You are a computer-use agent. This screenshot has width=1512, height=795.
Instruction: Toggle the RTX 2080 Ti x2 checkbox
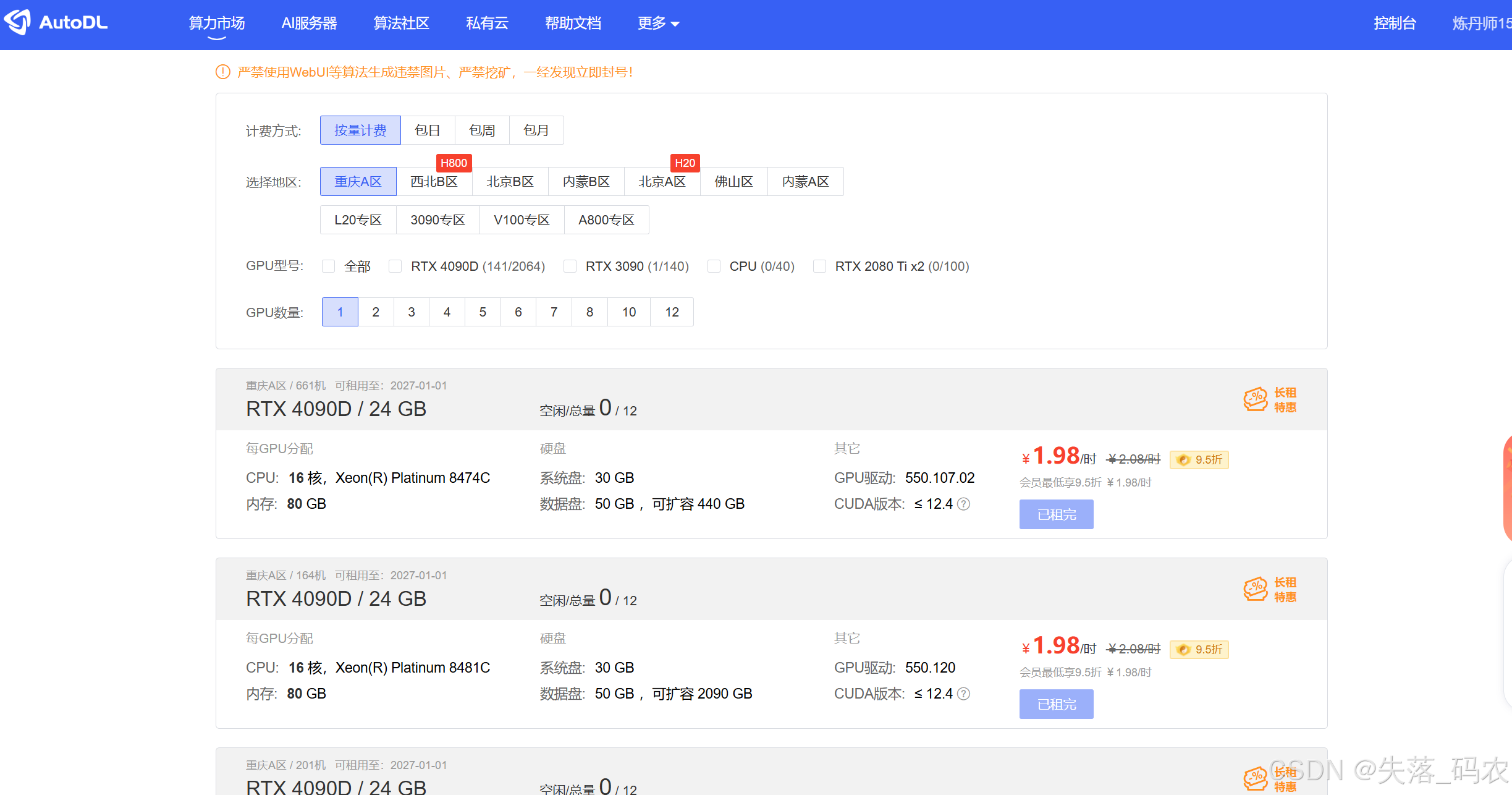point(820,266)
